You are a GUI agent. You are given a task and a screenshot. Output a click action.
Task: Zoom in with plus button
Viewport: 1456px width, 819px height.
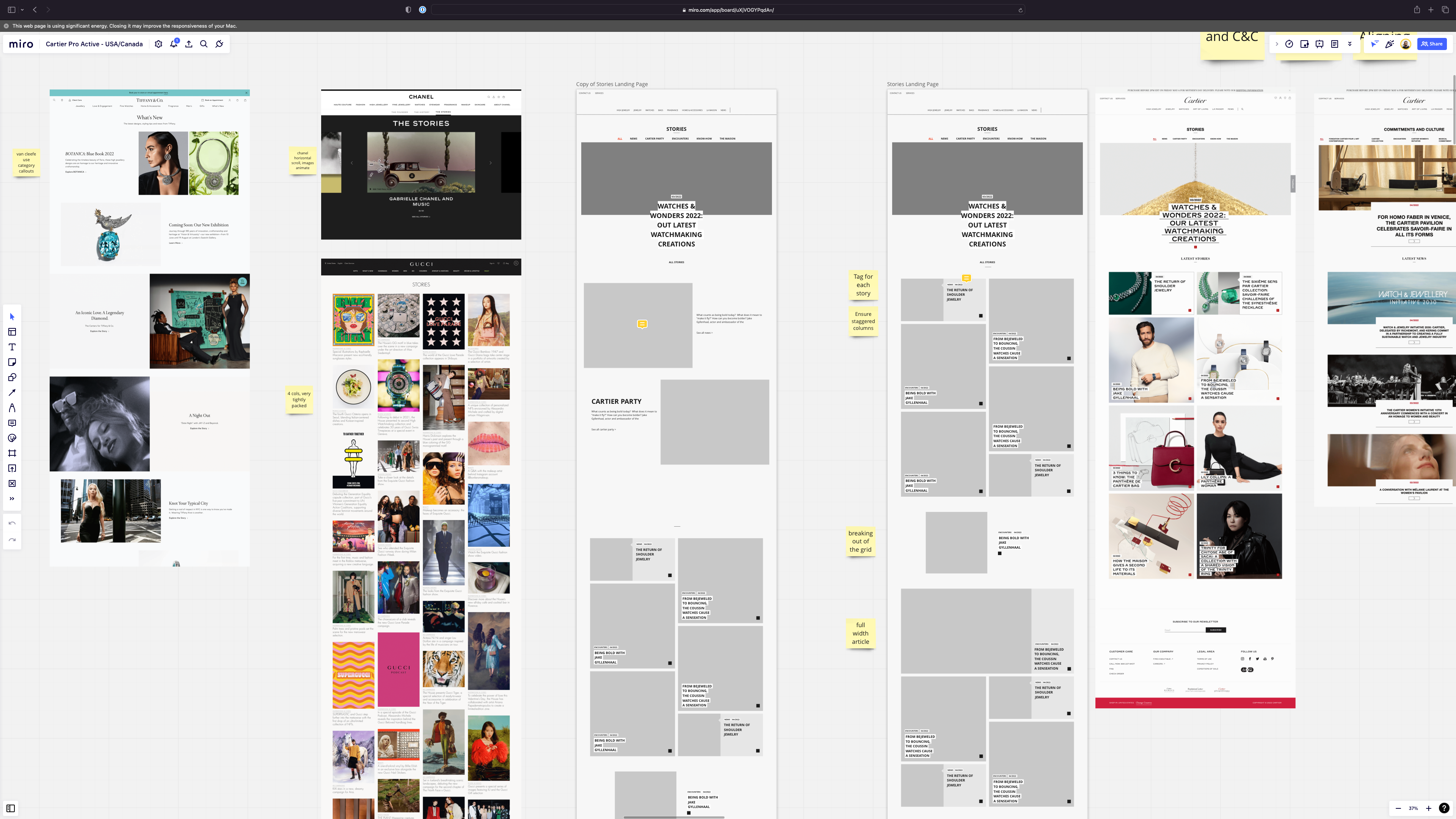pyautogui.click(x=1429, y=808)
